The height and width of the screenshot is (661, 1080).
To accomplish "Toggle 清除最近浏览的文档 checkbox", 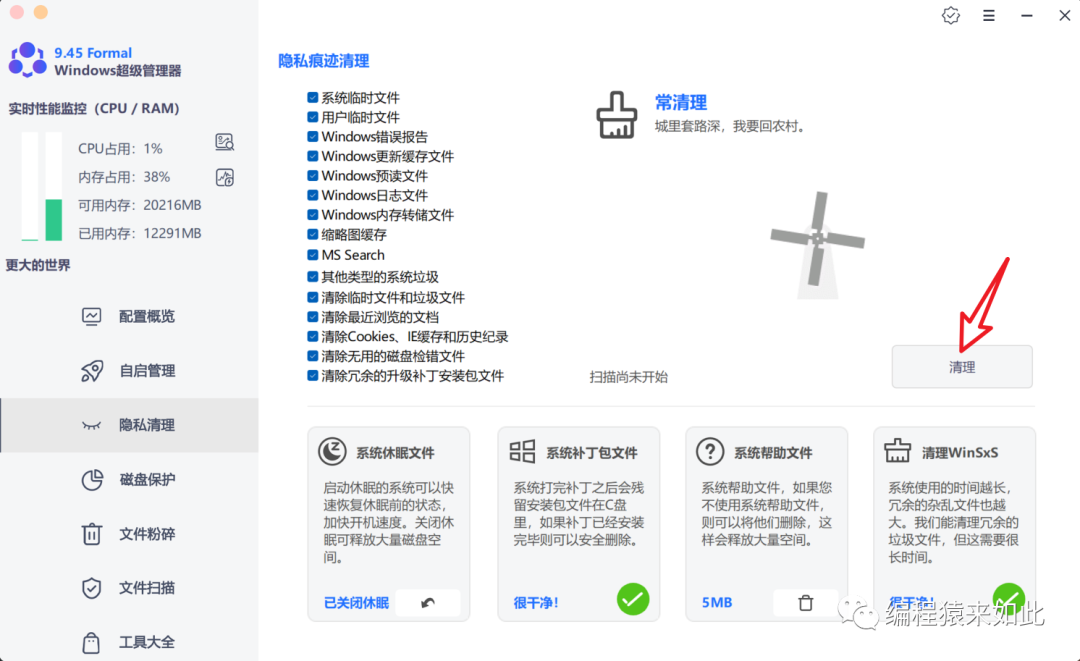I will pyautogui.click(x=313, y=317).
